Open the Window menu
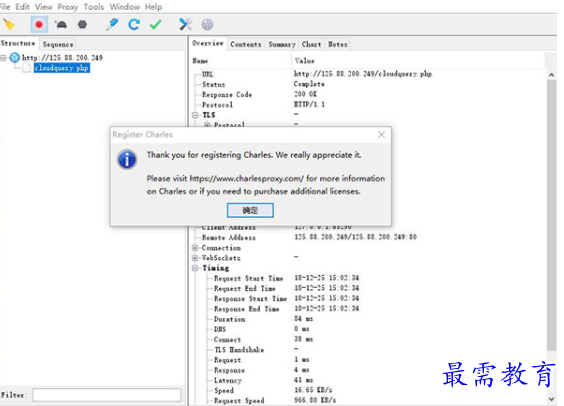 click(125, 7)
